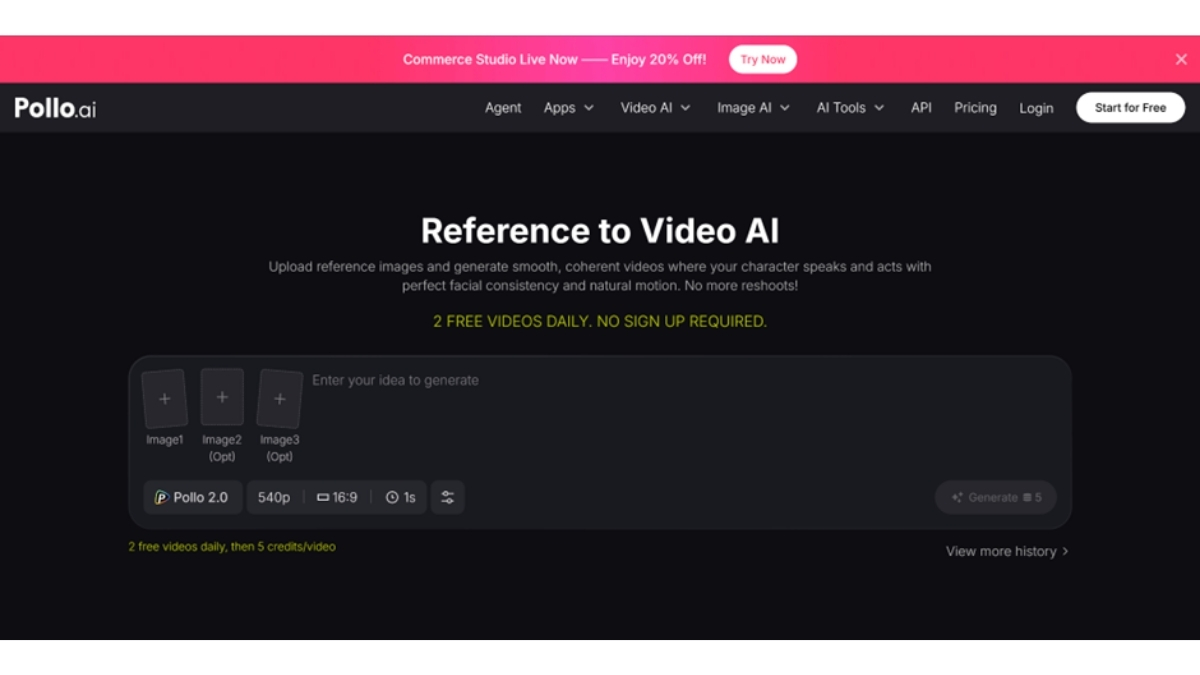Image resolution: width=1200 pixels, height=675 pixels.
Task: Change the 16:9 aspect ratio setting
Action: point(337,497)
